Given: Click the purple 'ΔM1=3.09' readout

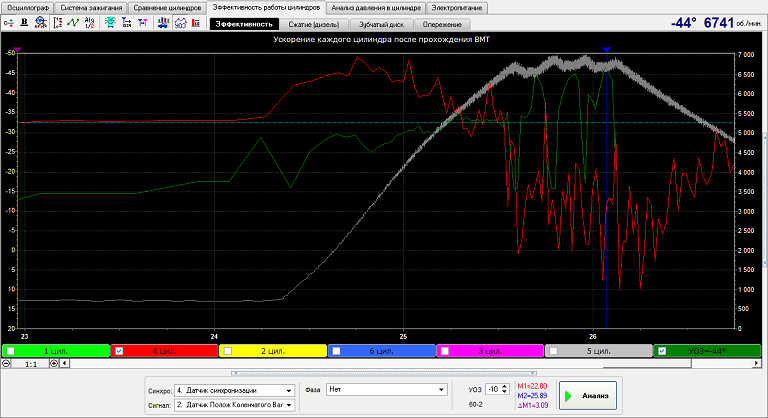Looking at the screenshot, I should [x=532, y=405].
